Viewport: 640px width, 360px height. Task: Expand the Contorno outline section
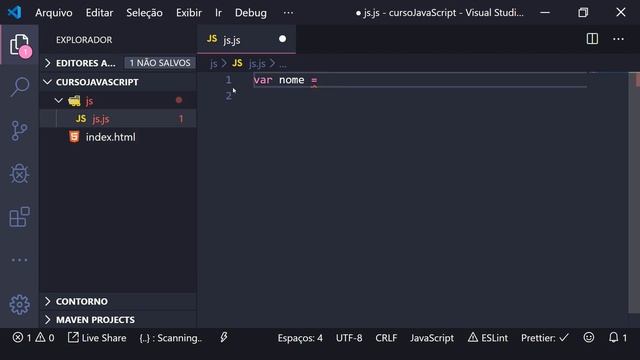[118, 301]
